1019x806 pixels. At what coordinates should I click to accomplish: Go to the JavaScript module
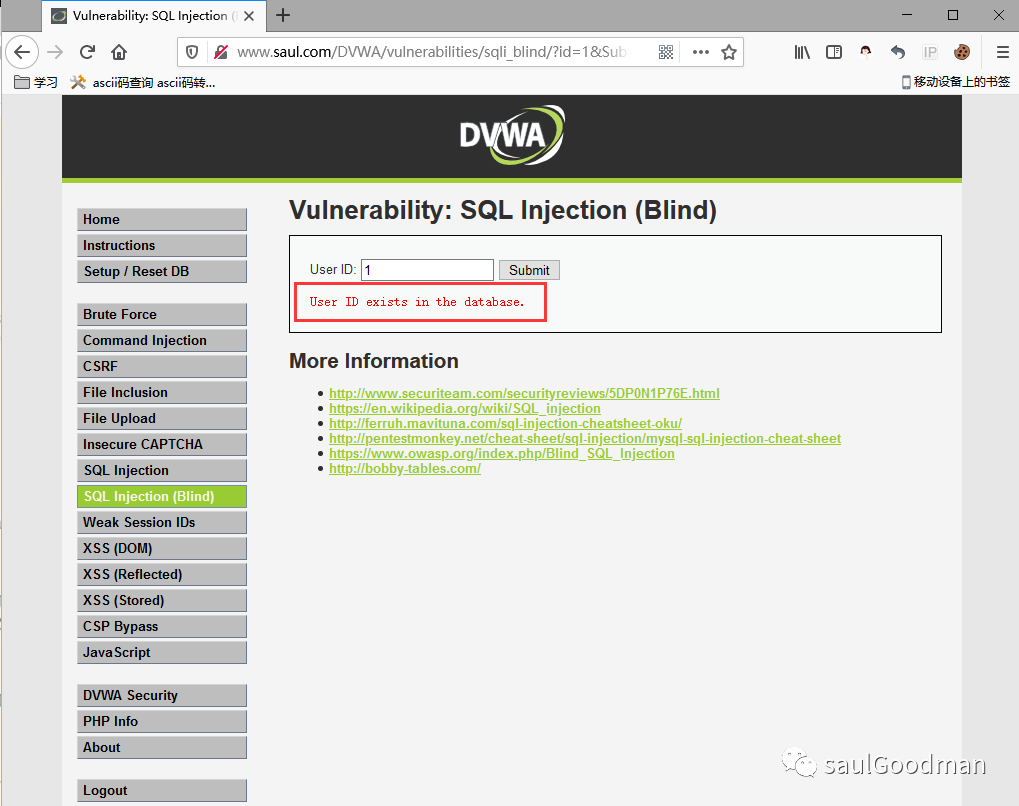162,652
